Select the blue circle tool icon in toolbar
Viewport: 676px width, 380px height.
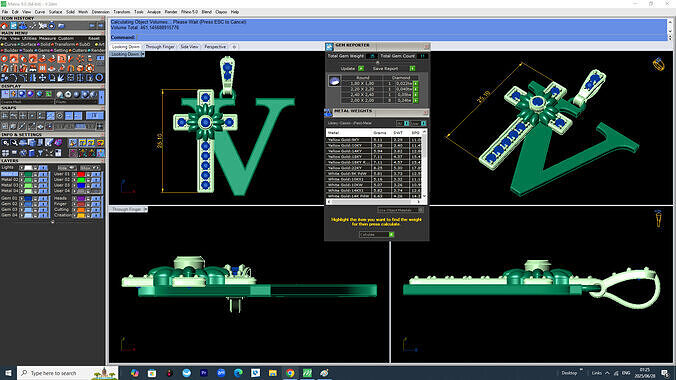pos(99,78)
